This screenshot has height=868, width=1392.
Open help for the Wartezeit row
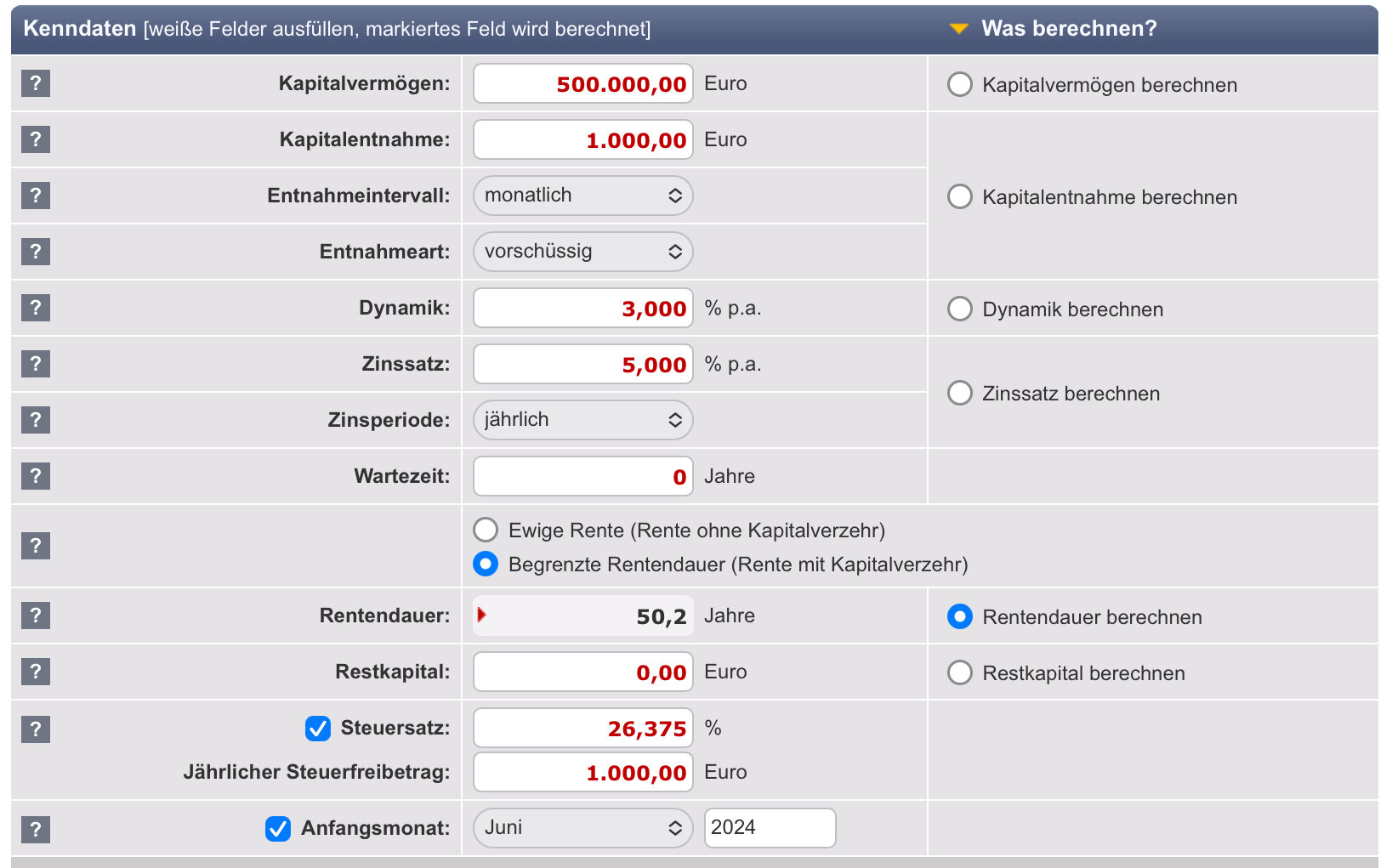[x=36, y=476]
